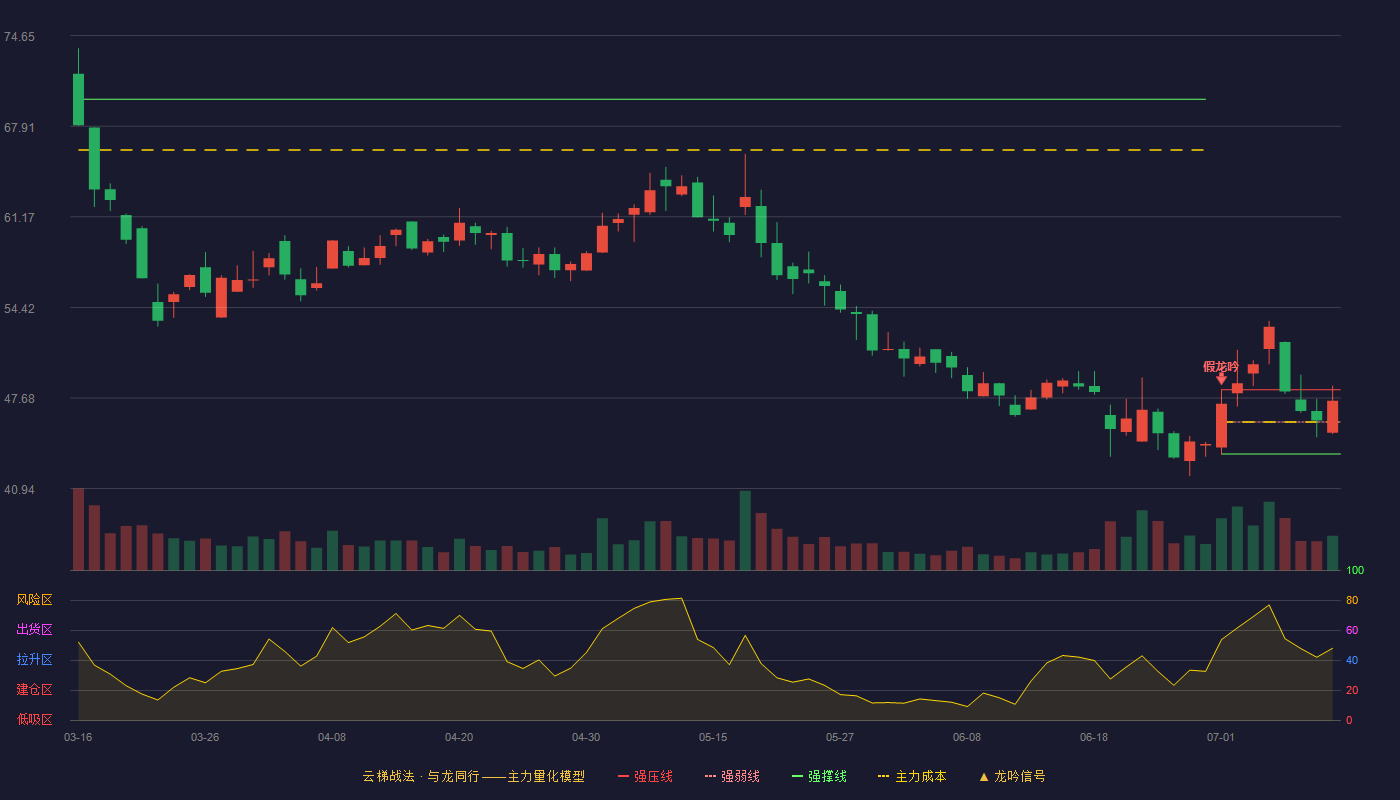Select the 出货区 zone label

coord(34,630)
